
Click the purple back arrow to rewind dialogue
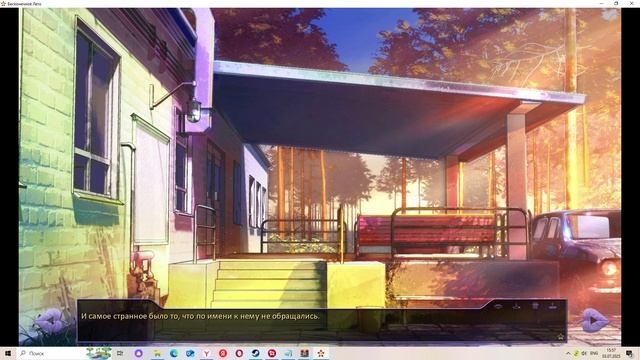click(x=49, y=320)
